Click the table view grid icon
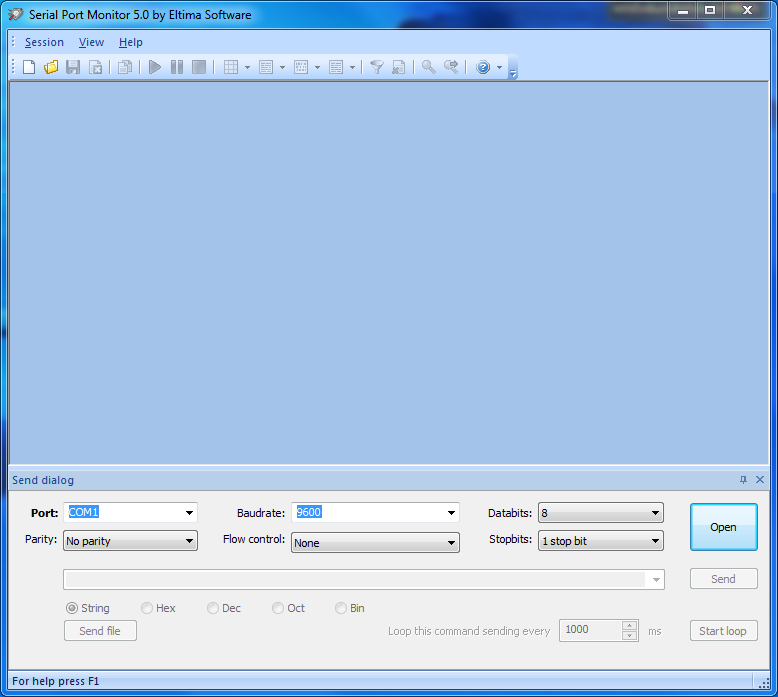This screenshot has height=697, width=778. [x=231, y=67]
